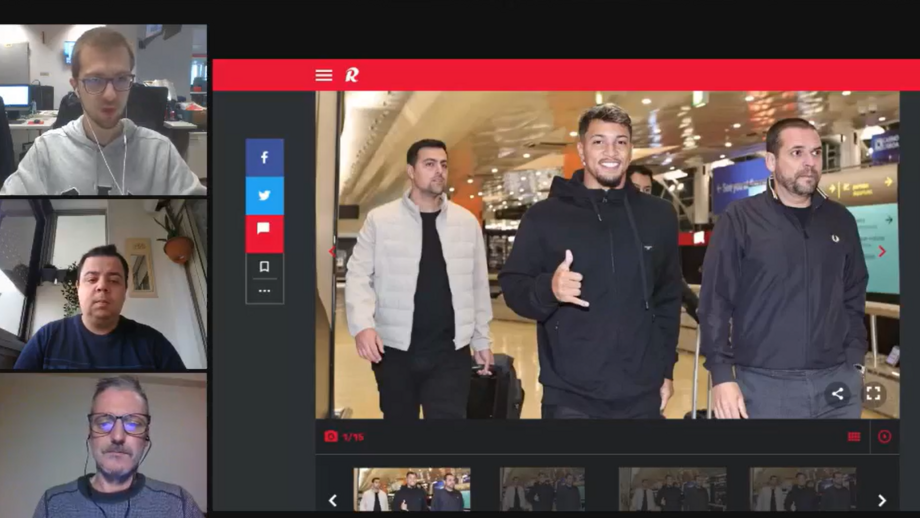Go to the previous photo with the red left arrow
920x518 pixels.
[332, 252]
